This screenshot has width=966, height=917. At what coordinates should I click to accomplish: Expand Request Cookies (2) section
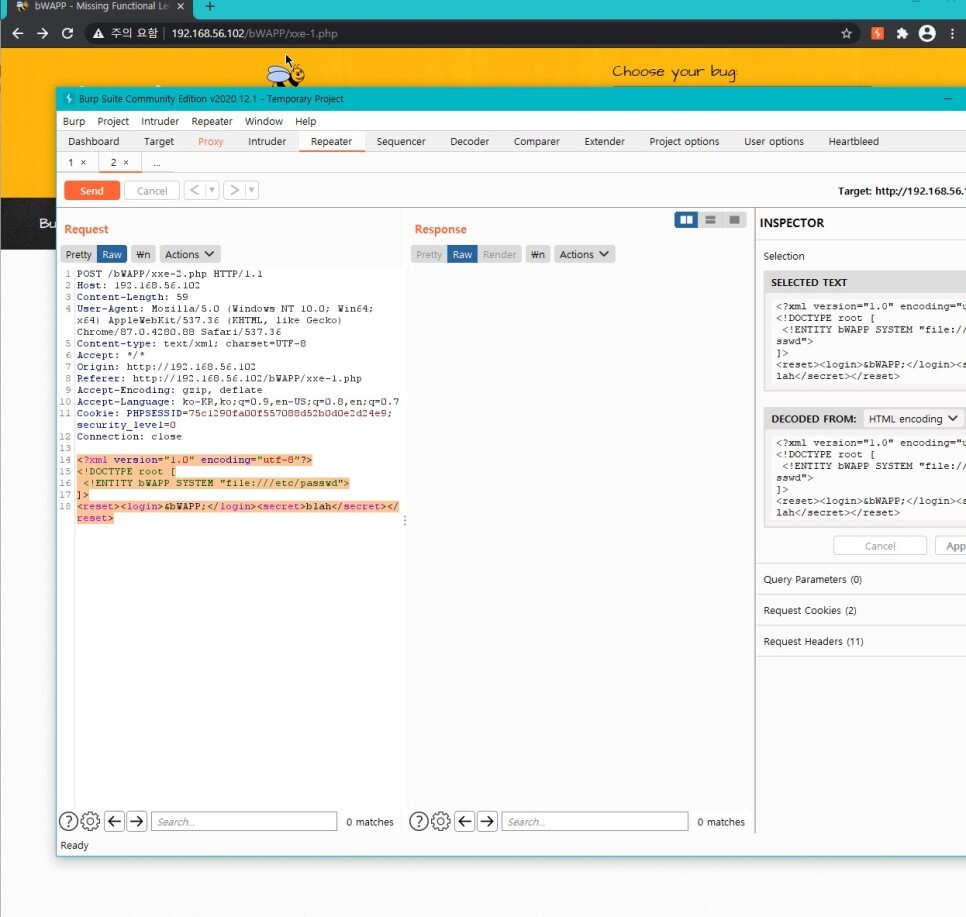pos(810,611)
